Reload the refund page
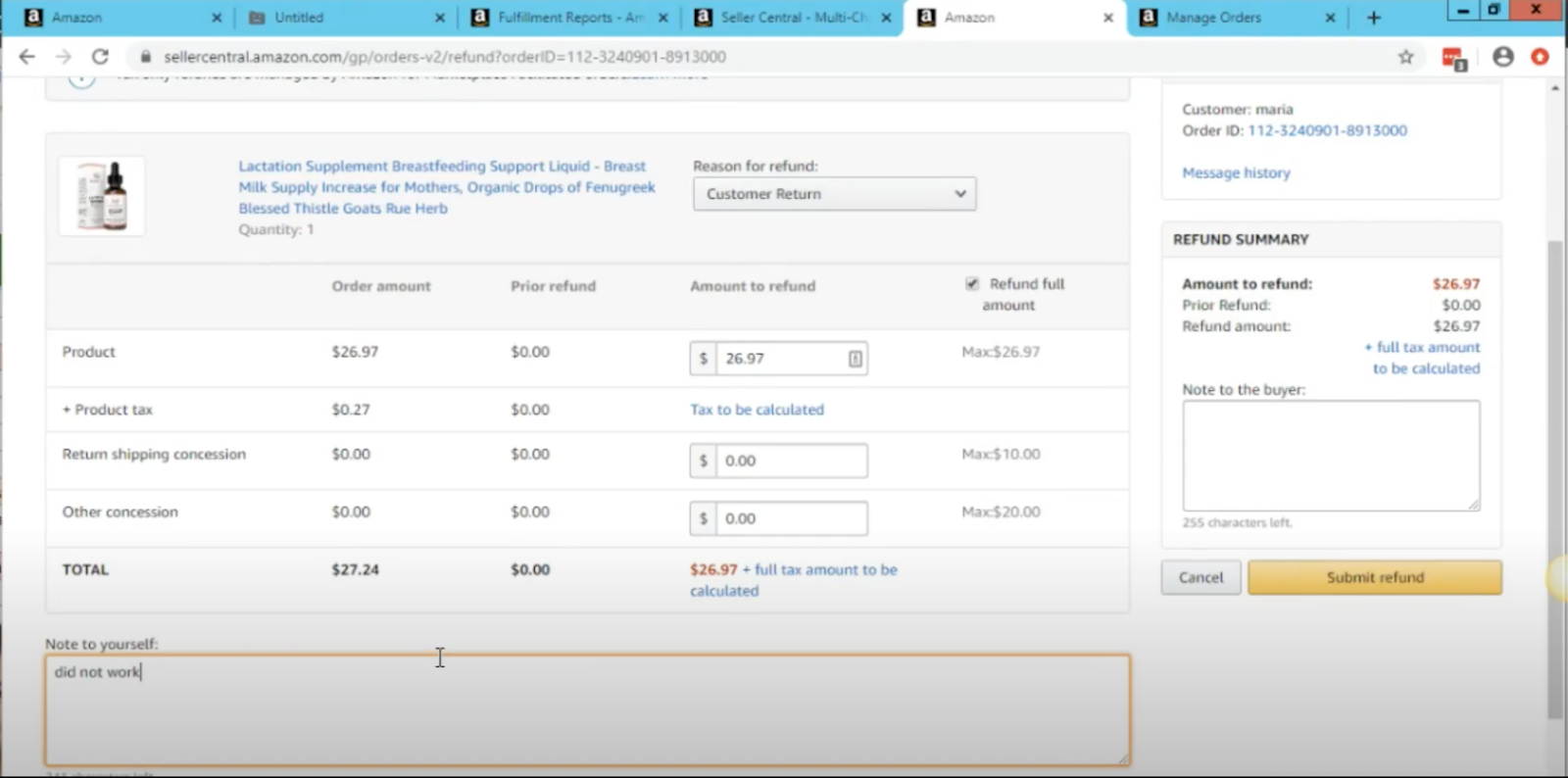This screenshot has height=778, width=1568. (x=100, y=57)
